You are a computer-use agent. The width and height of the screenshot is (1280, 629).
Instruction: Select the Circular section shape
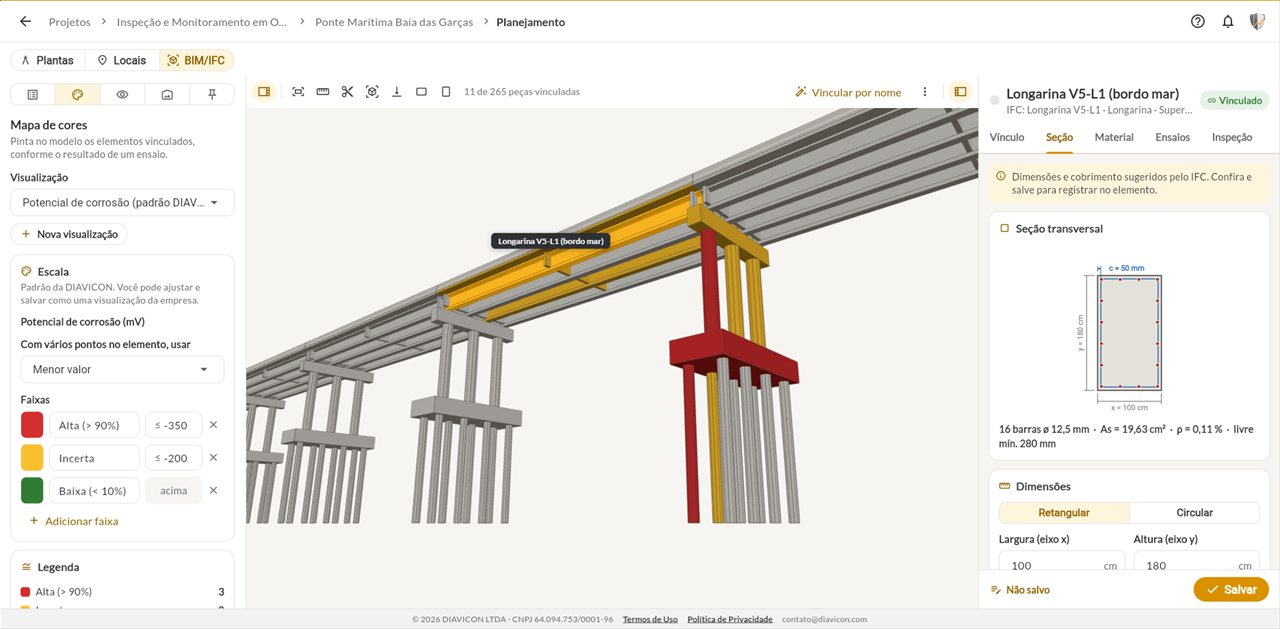1194,512
